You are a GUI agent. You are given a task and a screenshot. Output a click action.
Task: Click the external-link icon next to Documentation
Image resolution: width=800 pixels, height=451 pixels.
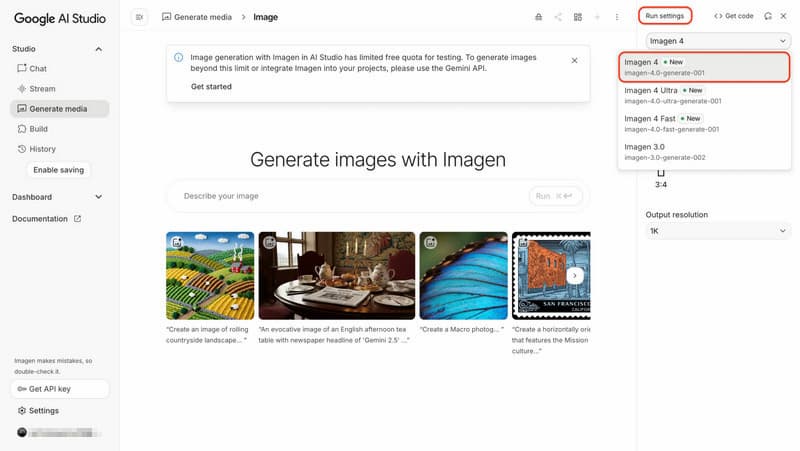[77, 219]
